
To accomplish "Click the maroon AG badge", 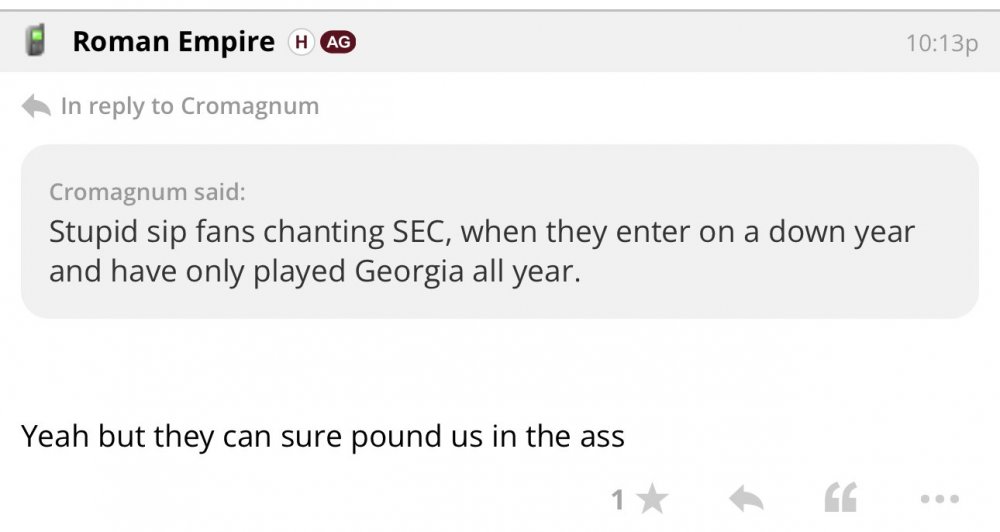I will (x=338, y=42).
